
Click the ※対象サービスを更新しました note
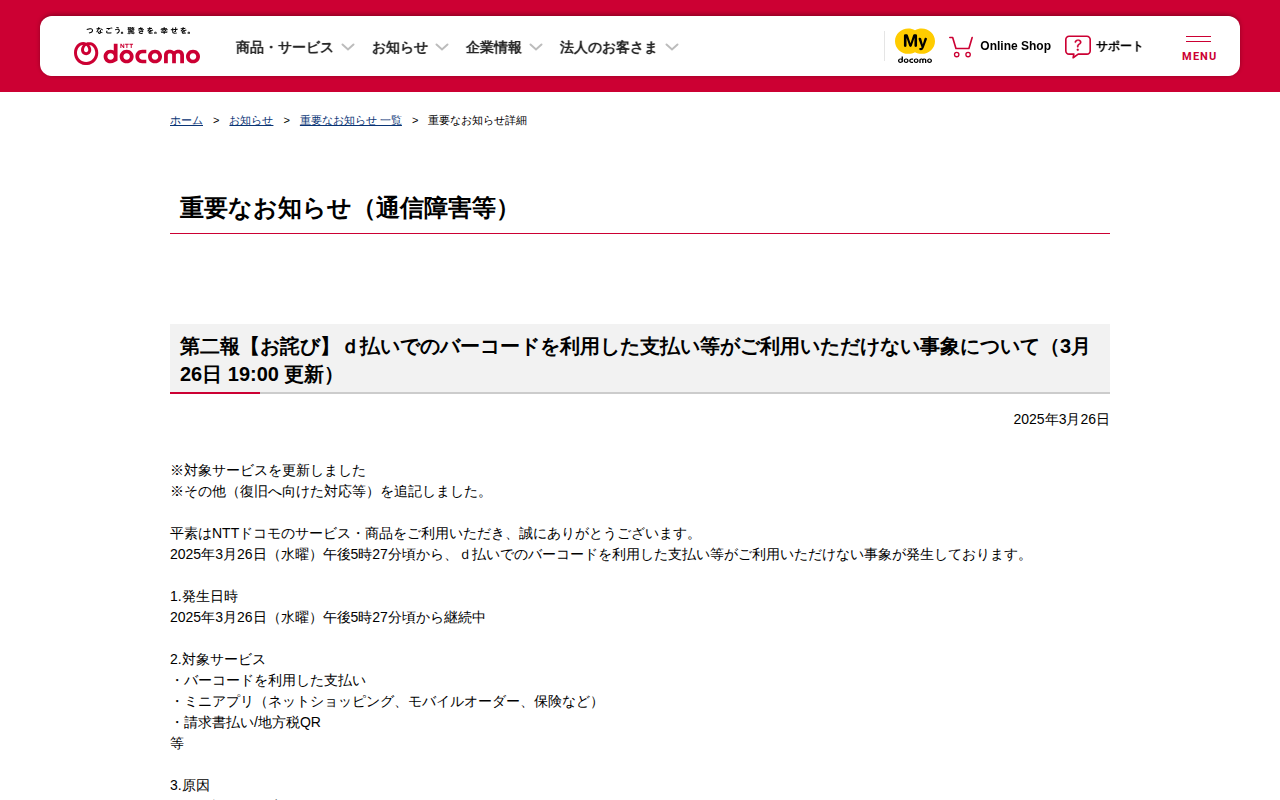click(x=268, y=470)
